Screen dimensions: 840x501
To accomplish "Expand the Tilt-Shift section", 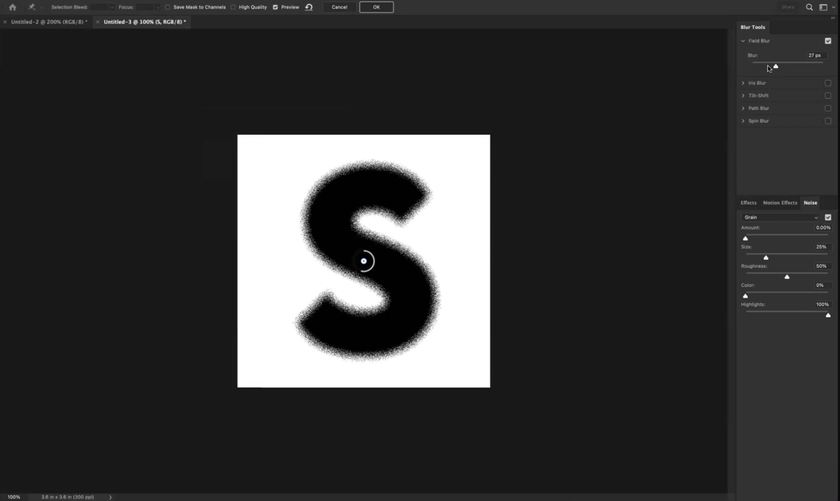I will [x=743, y=95].
